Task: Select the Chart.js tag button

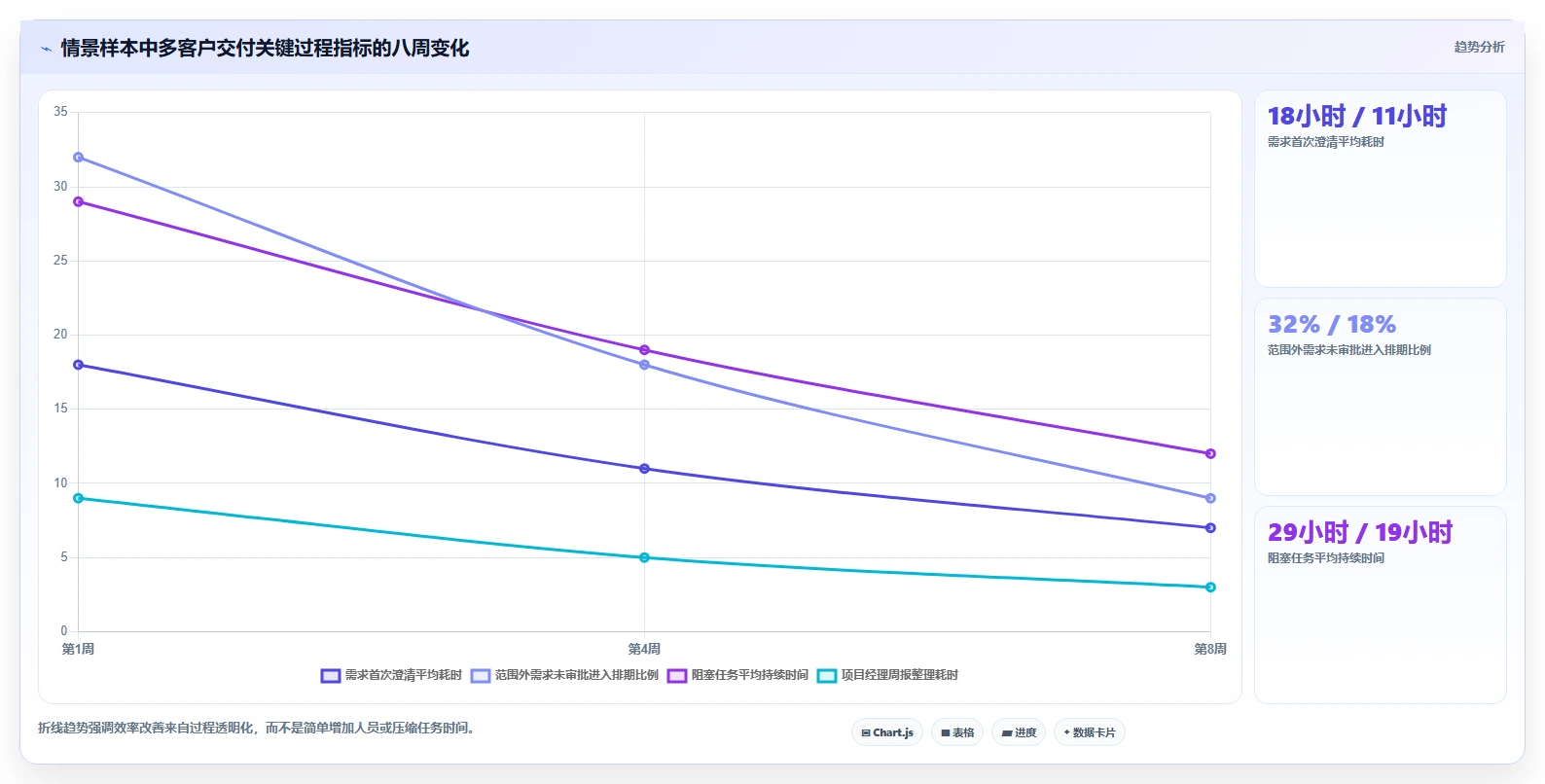Action: pyautogui.click(x=887, y=732)
